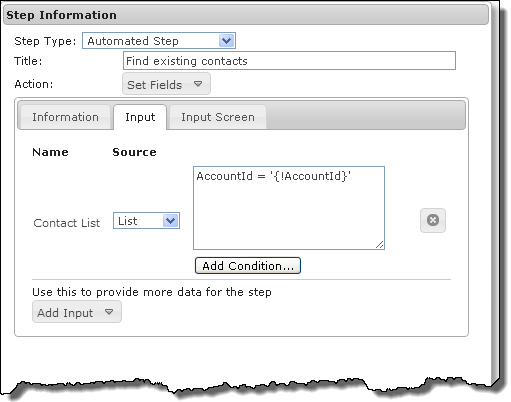The height and width of the screenshot is (402, 511).
Task: Remove the Contact List input row
Action: (433, 220)
